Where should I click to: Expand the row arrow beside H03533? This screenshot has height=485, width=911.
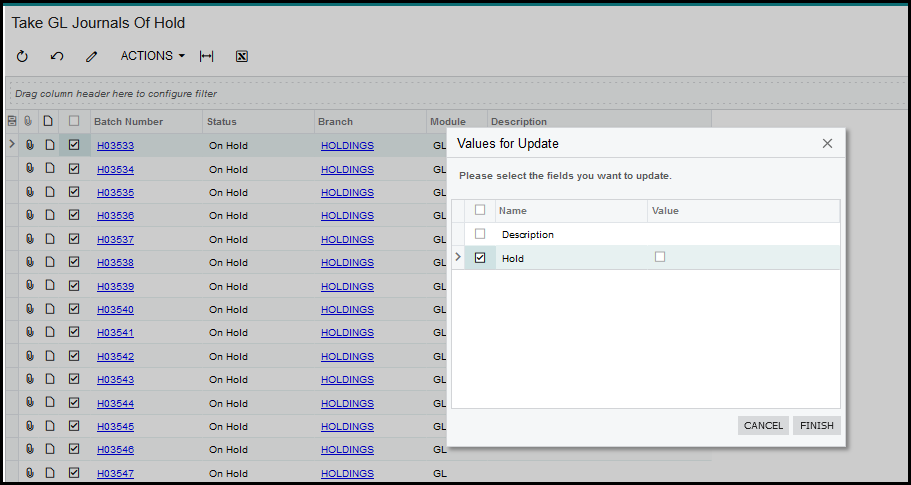12,145
